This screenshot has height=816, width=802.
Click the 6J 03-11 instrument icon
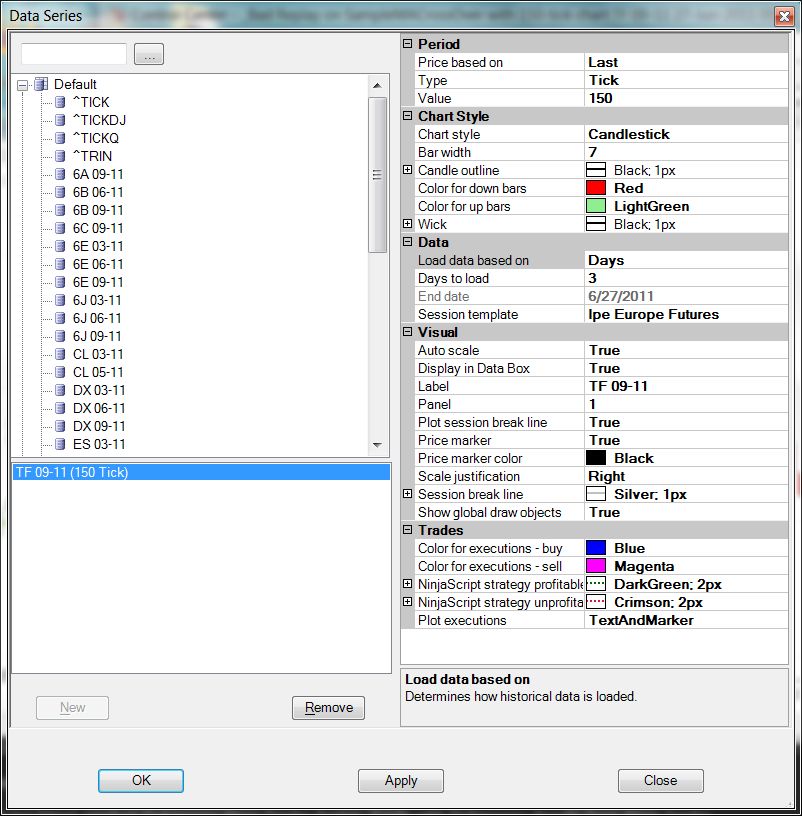[x=60, y=300]
